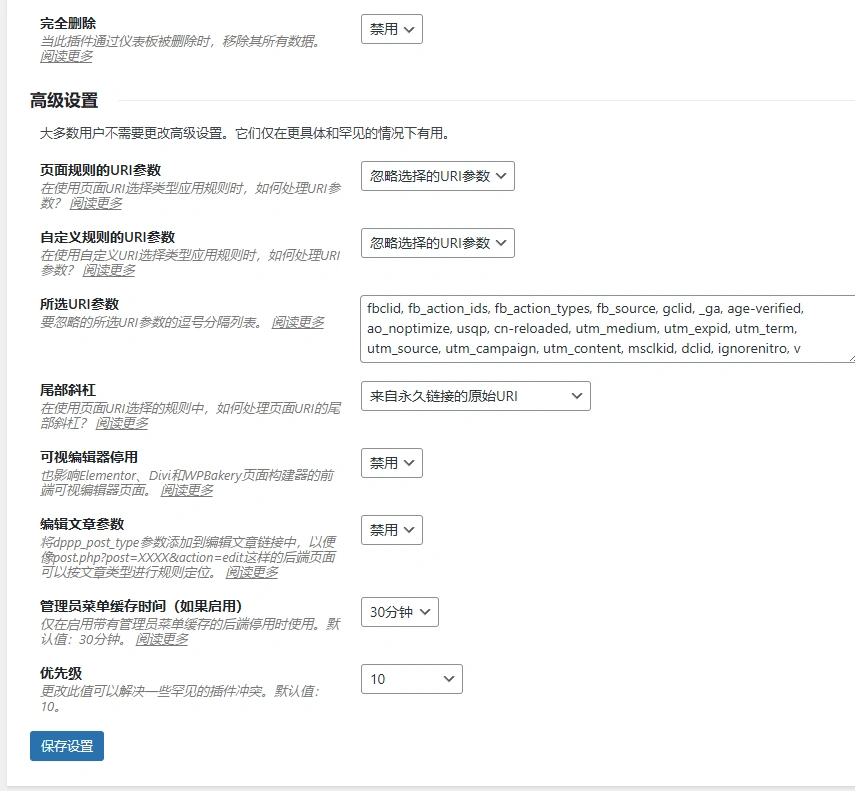Open the 可视编辑器停用 dropdown
Viewport: 855px width, 791px height.
coord(391,463)
